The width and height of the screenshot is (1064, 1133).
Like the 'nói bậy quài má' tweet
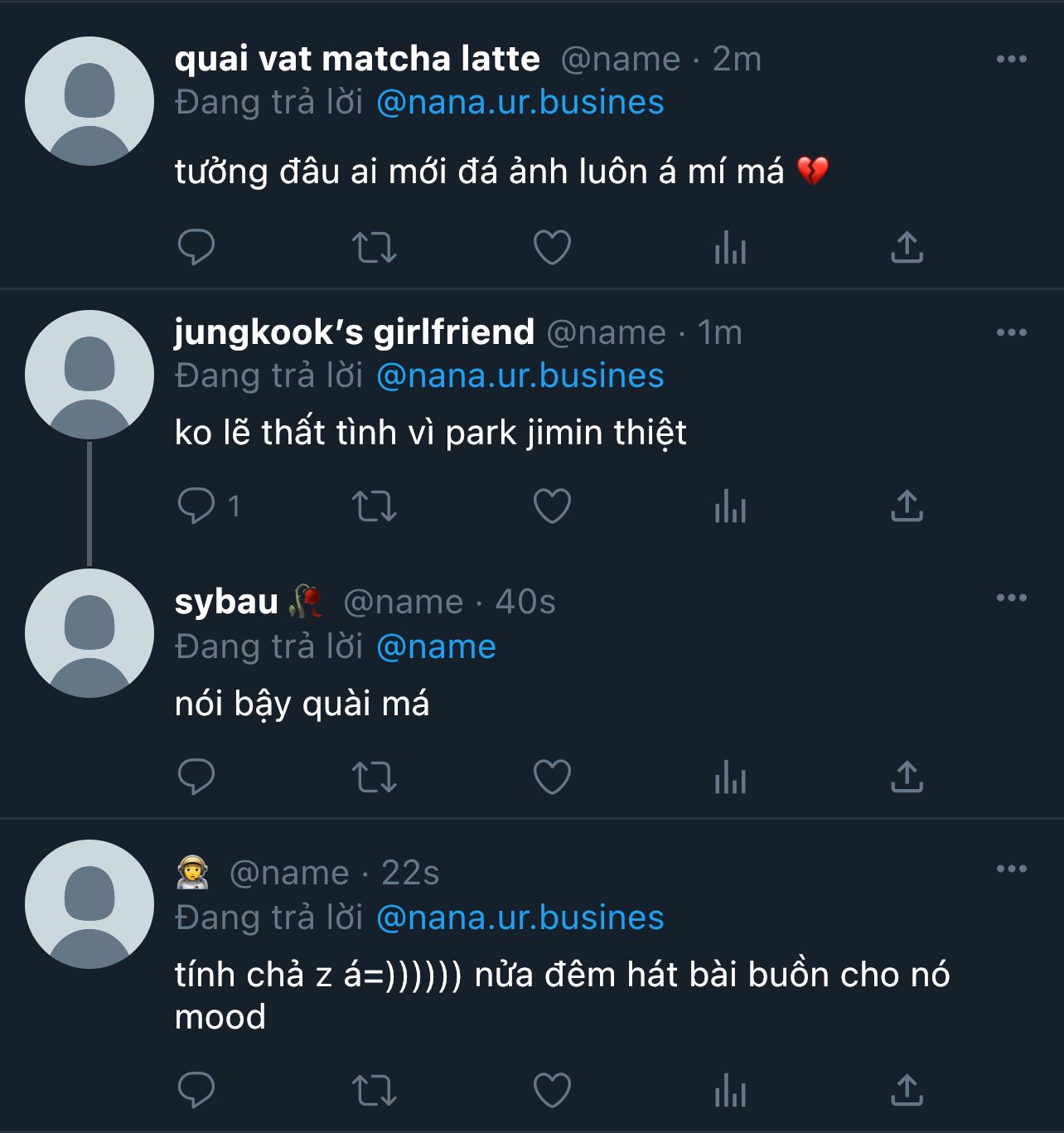tap(552, 777)
